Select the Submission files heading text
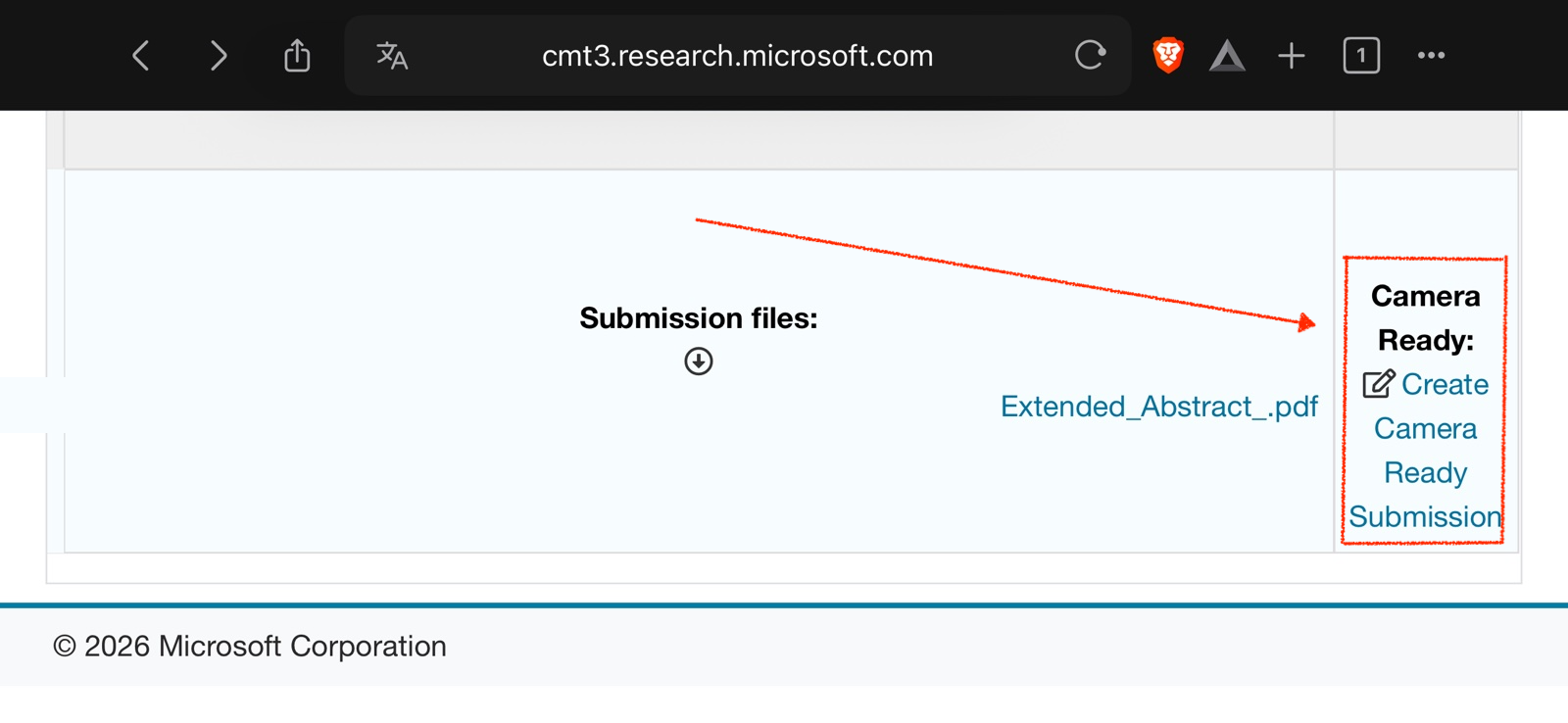The width and height of the screenshot is (1568, 723). click(x=699, y=318)
